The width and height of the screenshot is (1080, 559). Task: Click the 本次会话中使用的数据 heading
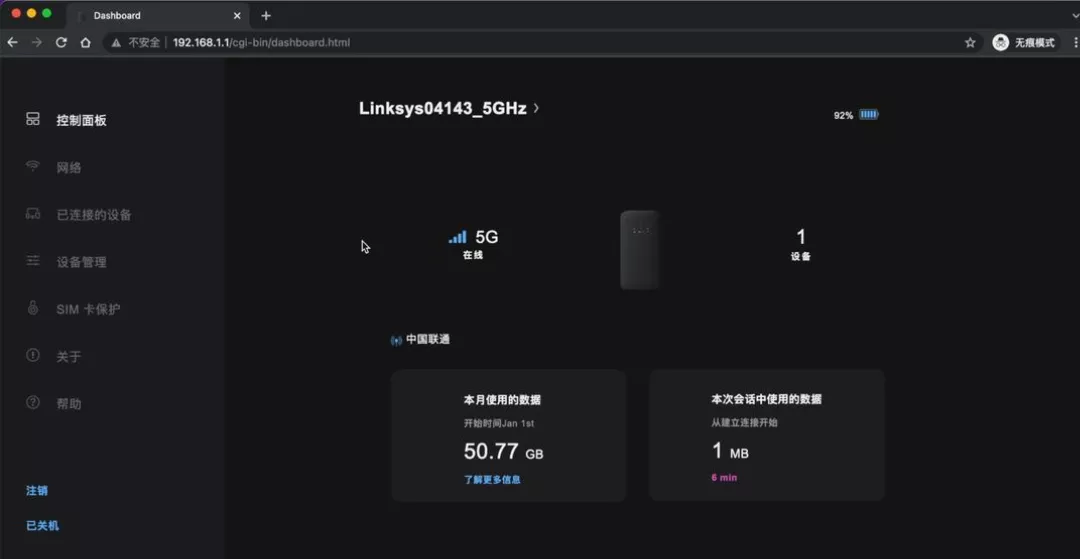click(767, 399)
